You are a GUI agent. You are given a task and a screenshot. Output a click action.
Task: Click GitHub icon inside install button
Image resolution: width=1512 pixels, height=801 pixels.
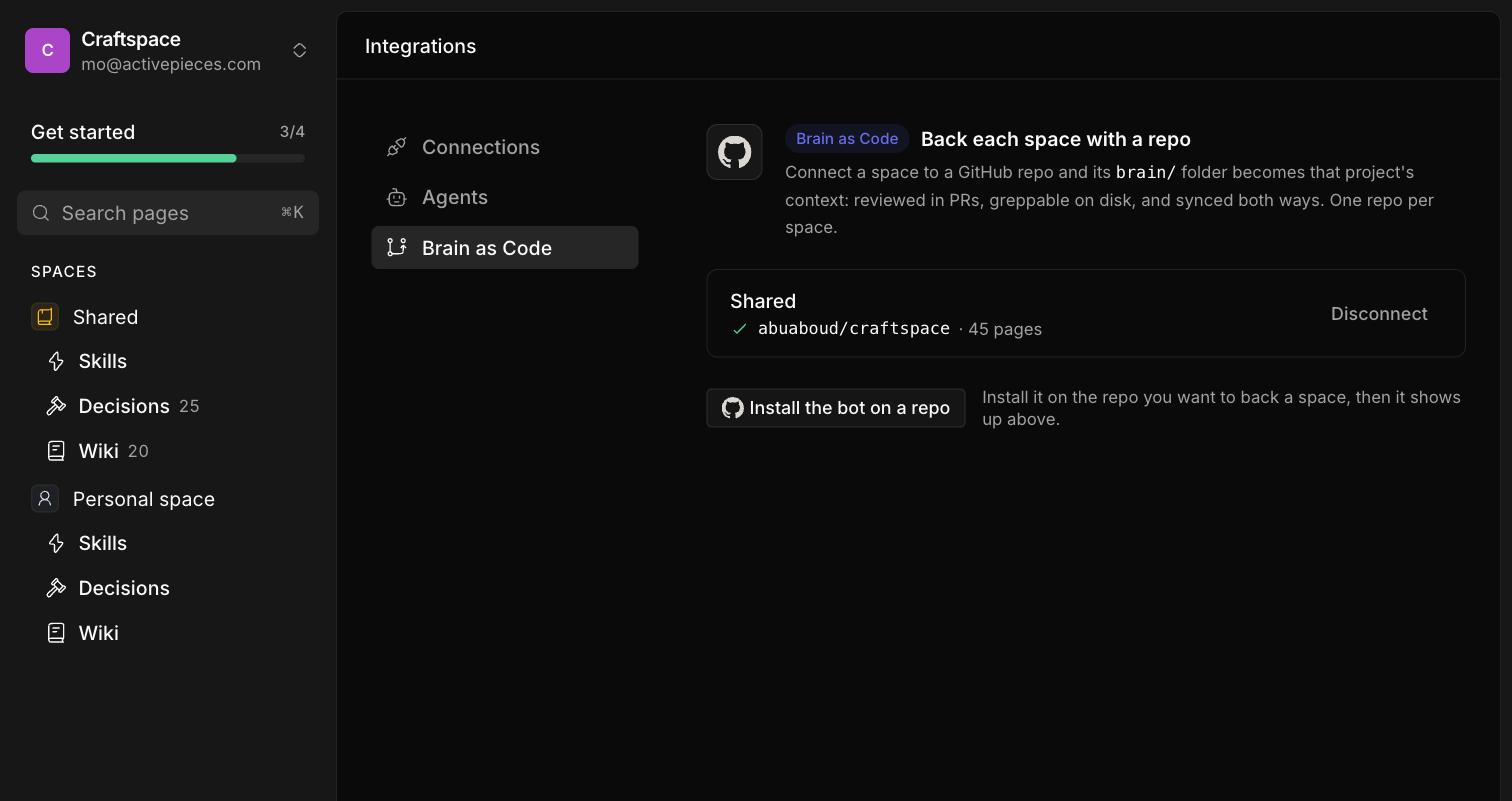733,408
